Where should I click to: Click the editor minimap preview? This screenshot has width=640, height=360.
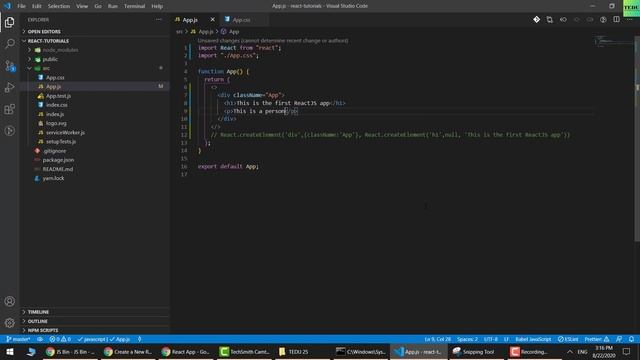[x=613, y=41]
